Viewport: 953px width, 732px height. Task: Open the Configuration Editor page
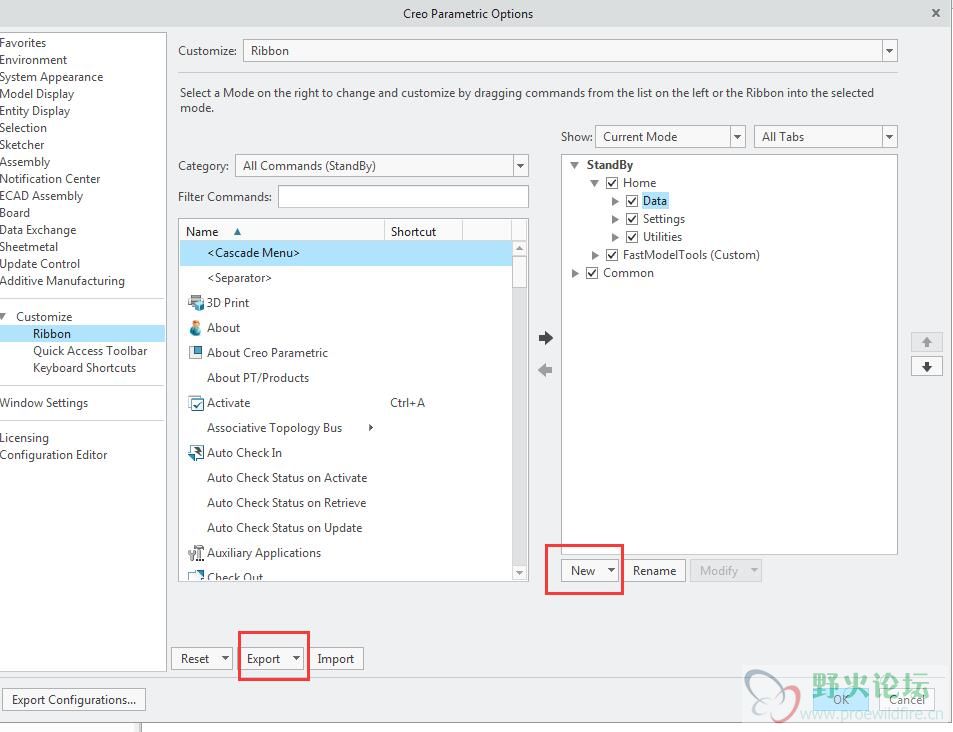click(53, 455)
